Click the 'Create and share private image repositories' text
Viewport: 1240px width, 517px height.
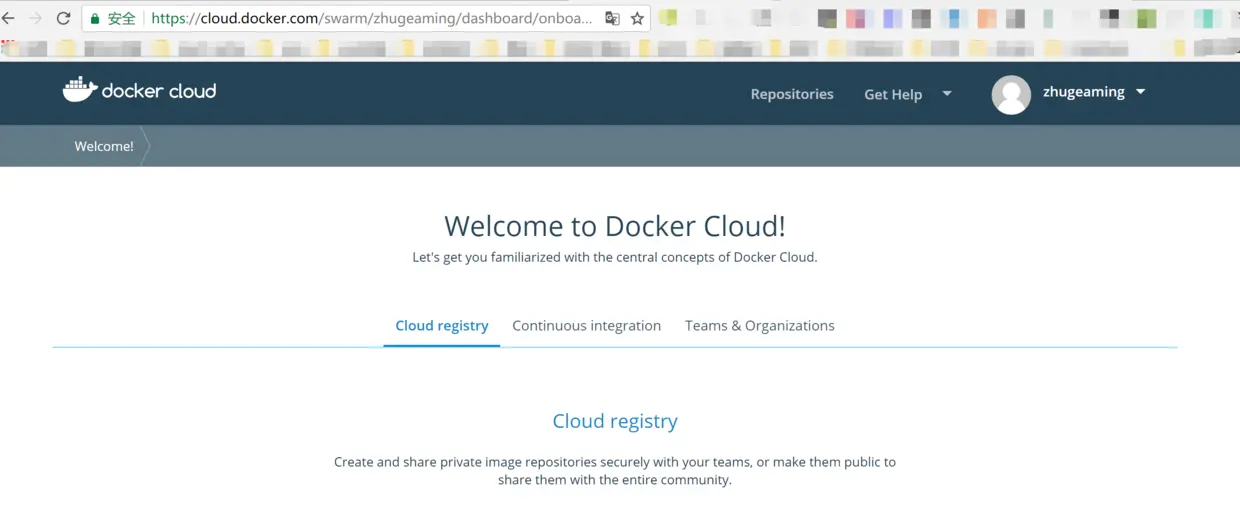615,471
